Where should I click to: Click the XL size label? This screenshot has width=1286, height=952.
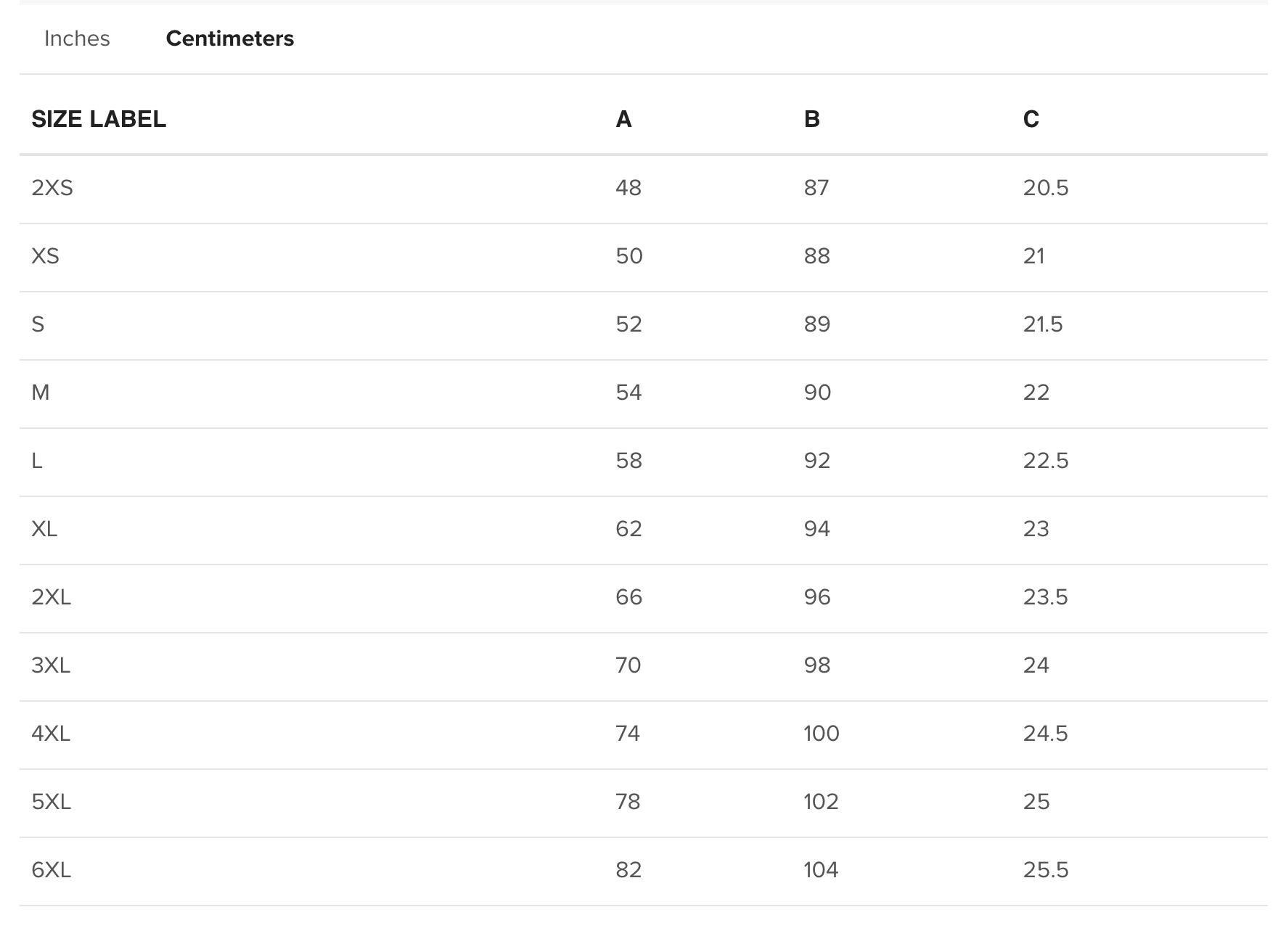tap(44, 529)
